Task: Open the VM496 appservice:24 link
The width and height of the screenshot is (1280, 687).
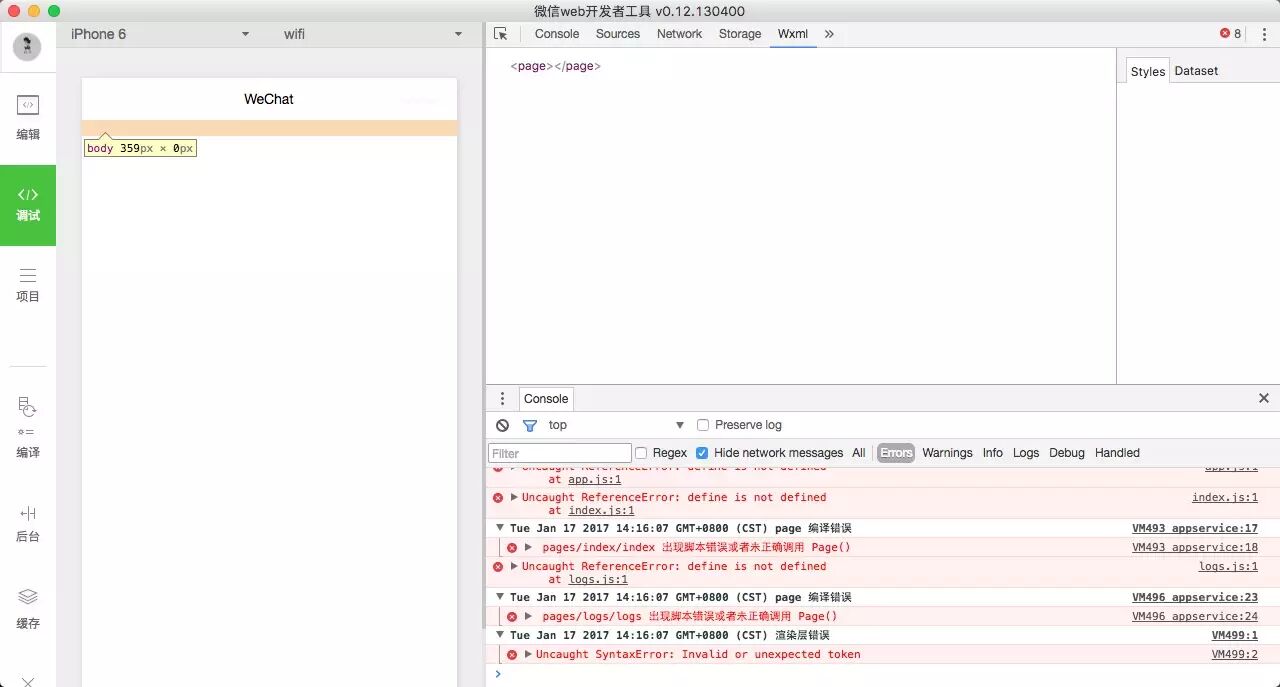Action: point(1195,616)
